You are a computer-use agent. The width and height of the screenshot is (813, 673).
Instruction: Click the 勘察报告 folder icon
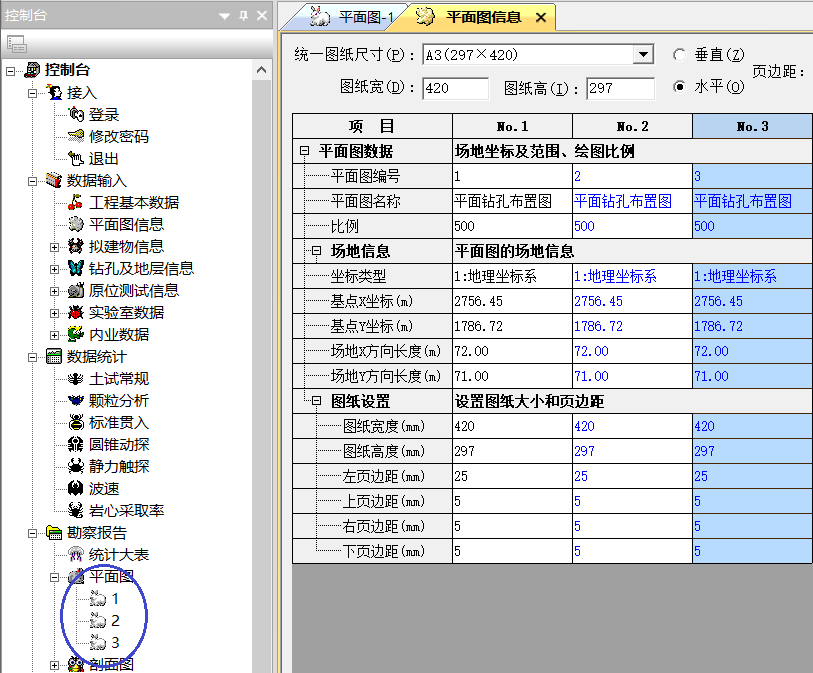pyautogui.click(x=54, y=532)
